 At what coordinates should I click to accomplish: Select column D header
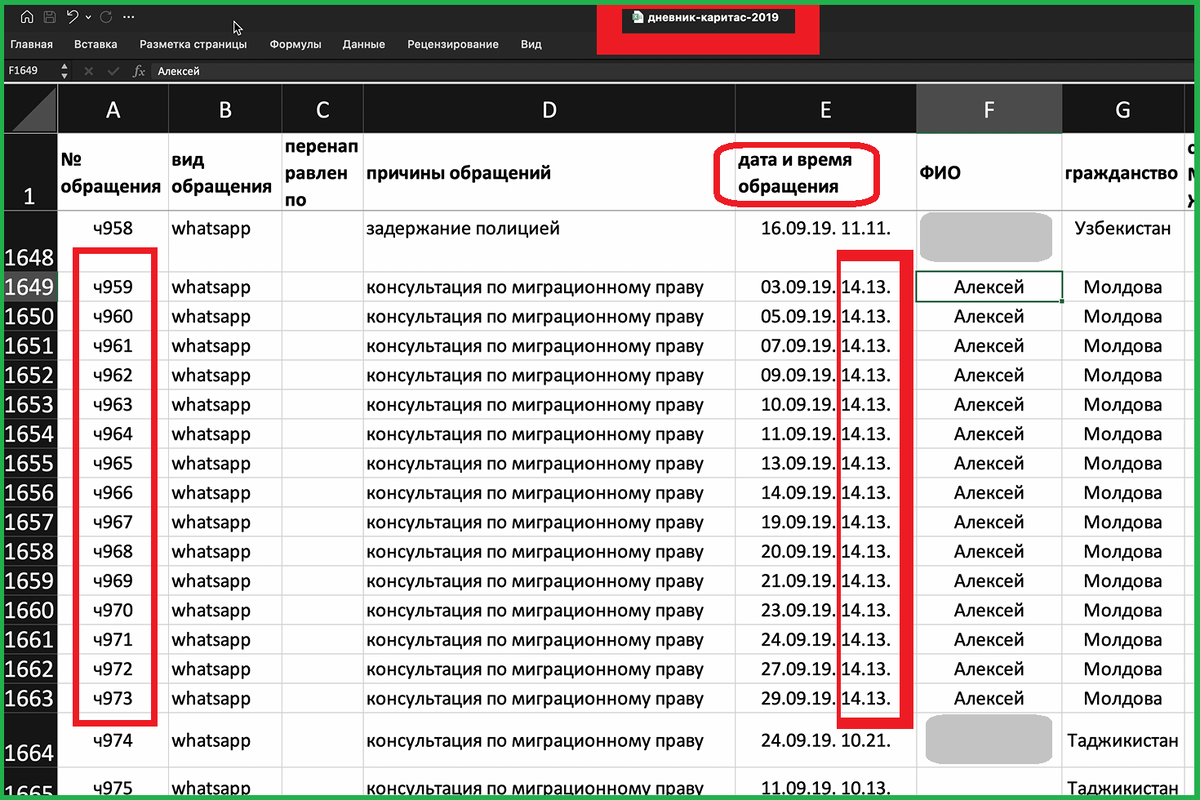(548, 108)
